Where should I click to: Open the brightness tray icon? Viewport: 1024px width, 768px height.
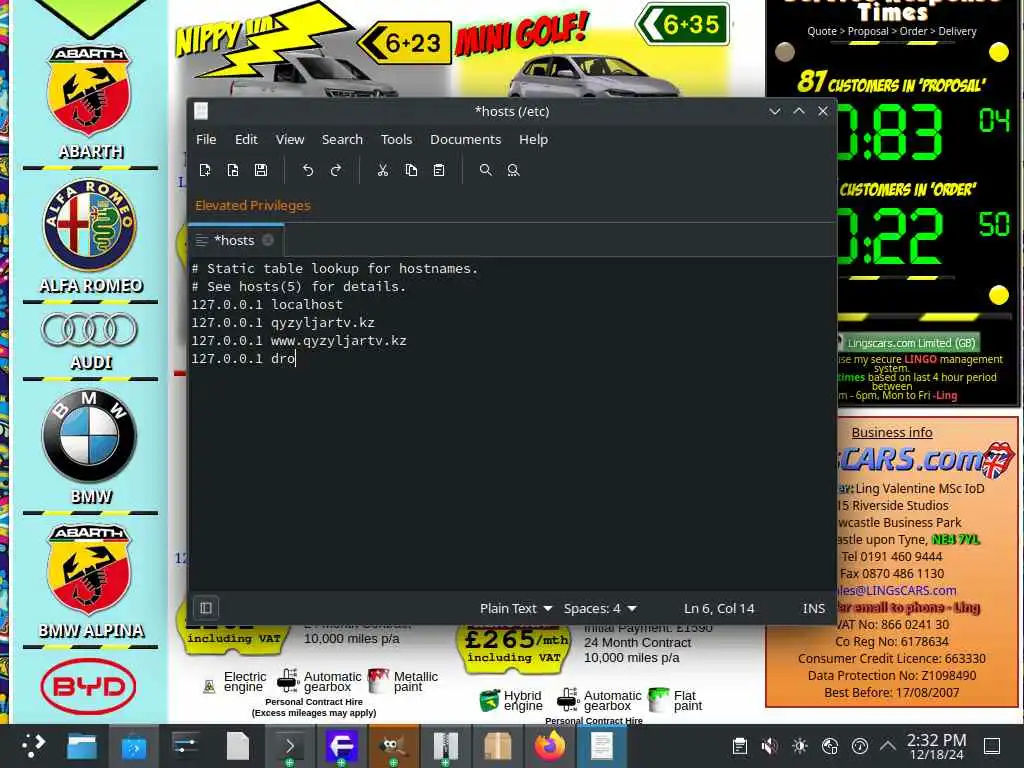click(x=800, y=746)
